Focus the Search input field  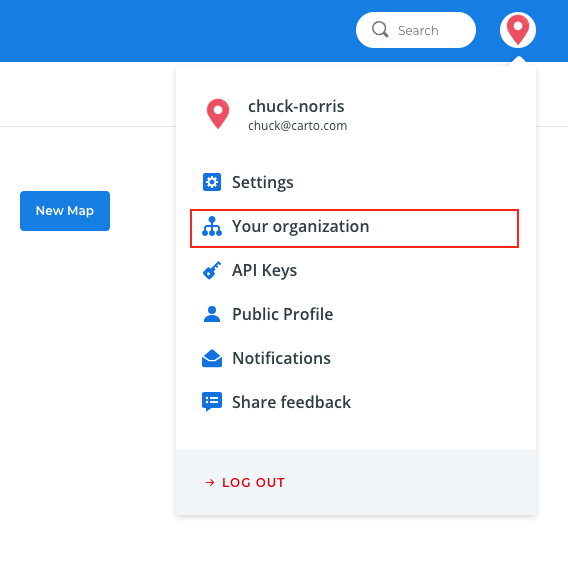point(416,30)
